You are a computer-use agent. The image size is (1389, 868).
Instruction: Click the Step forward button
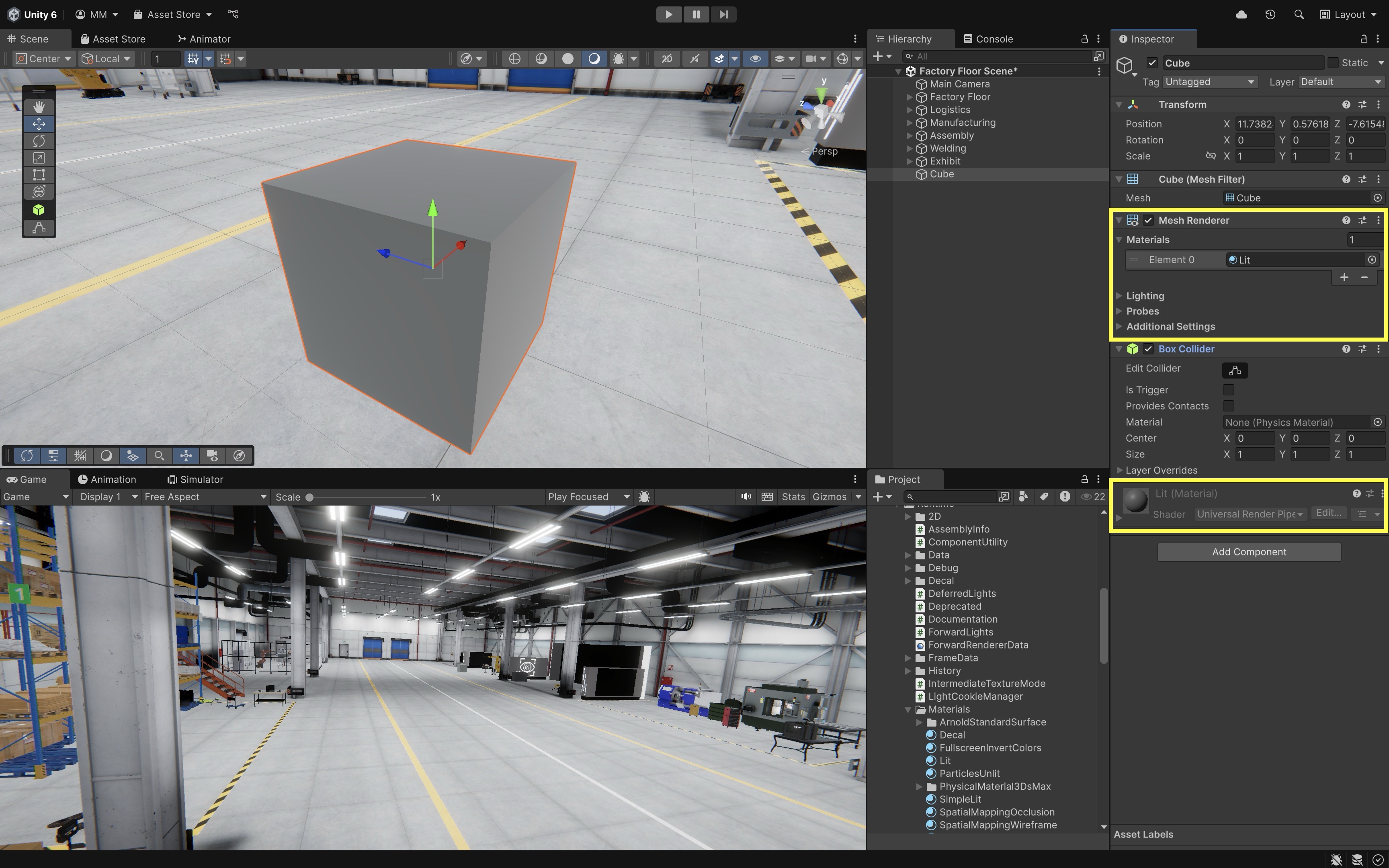click(x=723, y=14)
